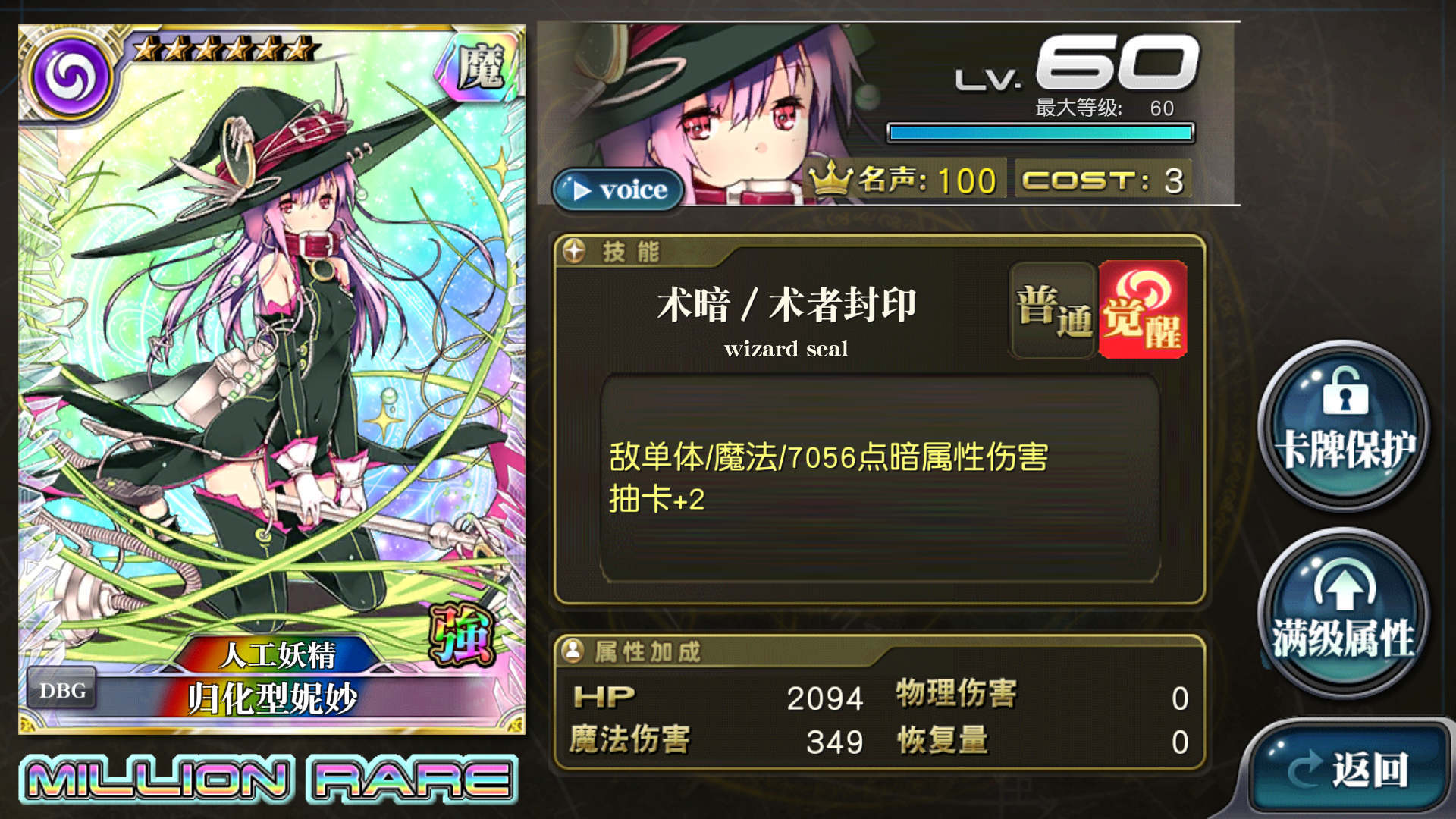This screenshot has width=1456, height=819.
Task: Tap the rainbow 強 badge on card
Action: pyautogui.click(x=461, y=634)
